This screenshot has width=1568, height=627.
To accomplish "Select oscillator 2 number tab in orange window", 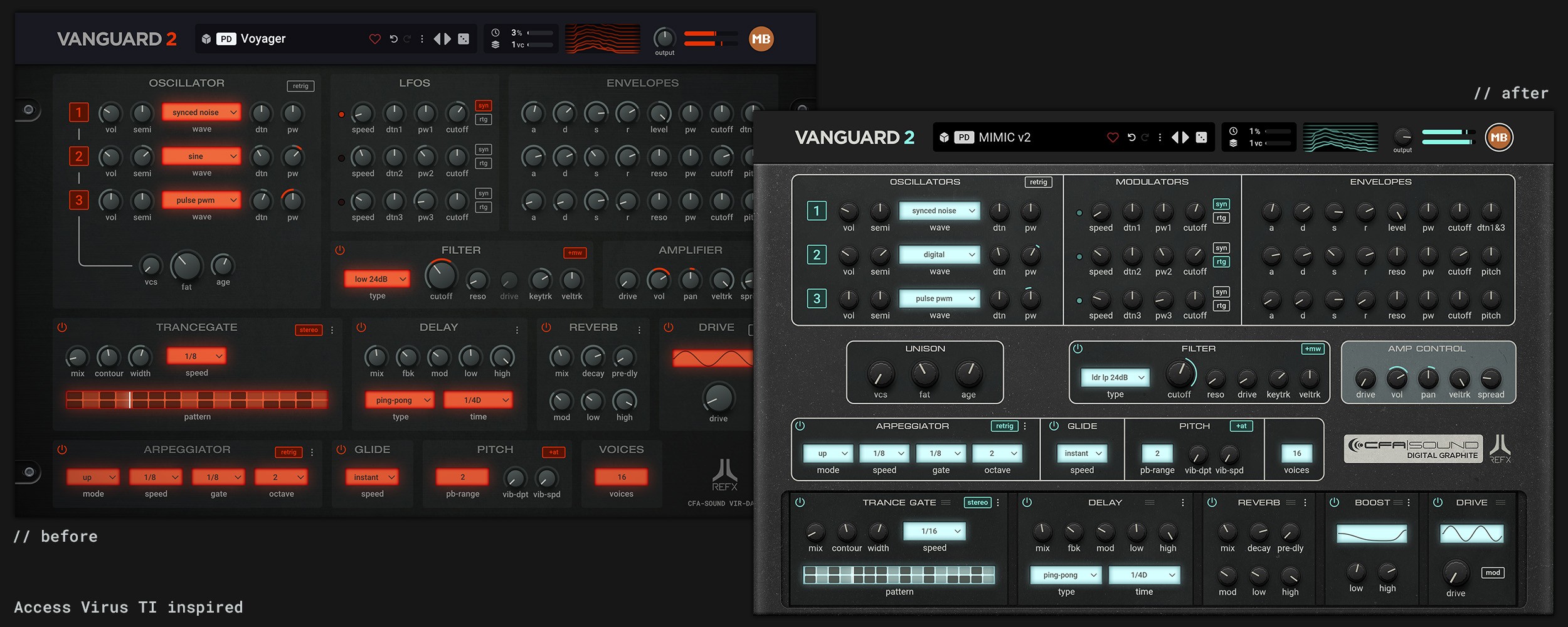I will (79, 156).
